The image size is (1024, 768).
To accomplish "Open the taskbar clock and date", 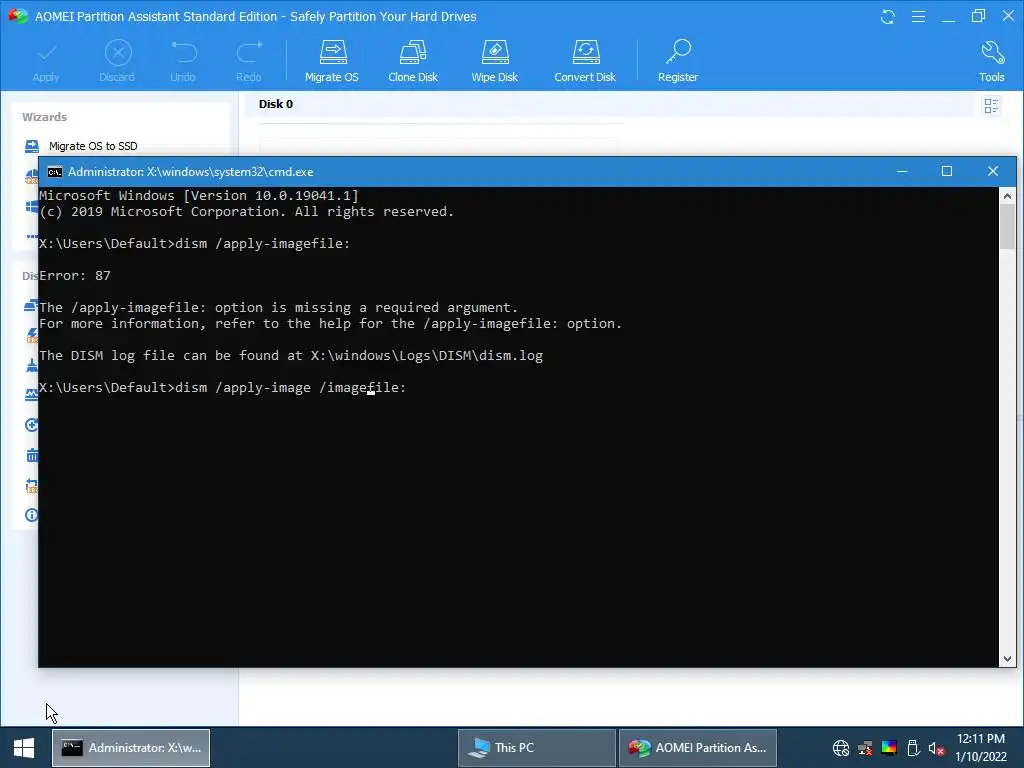I will tap(981, 748).
